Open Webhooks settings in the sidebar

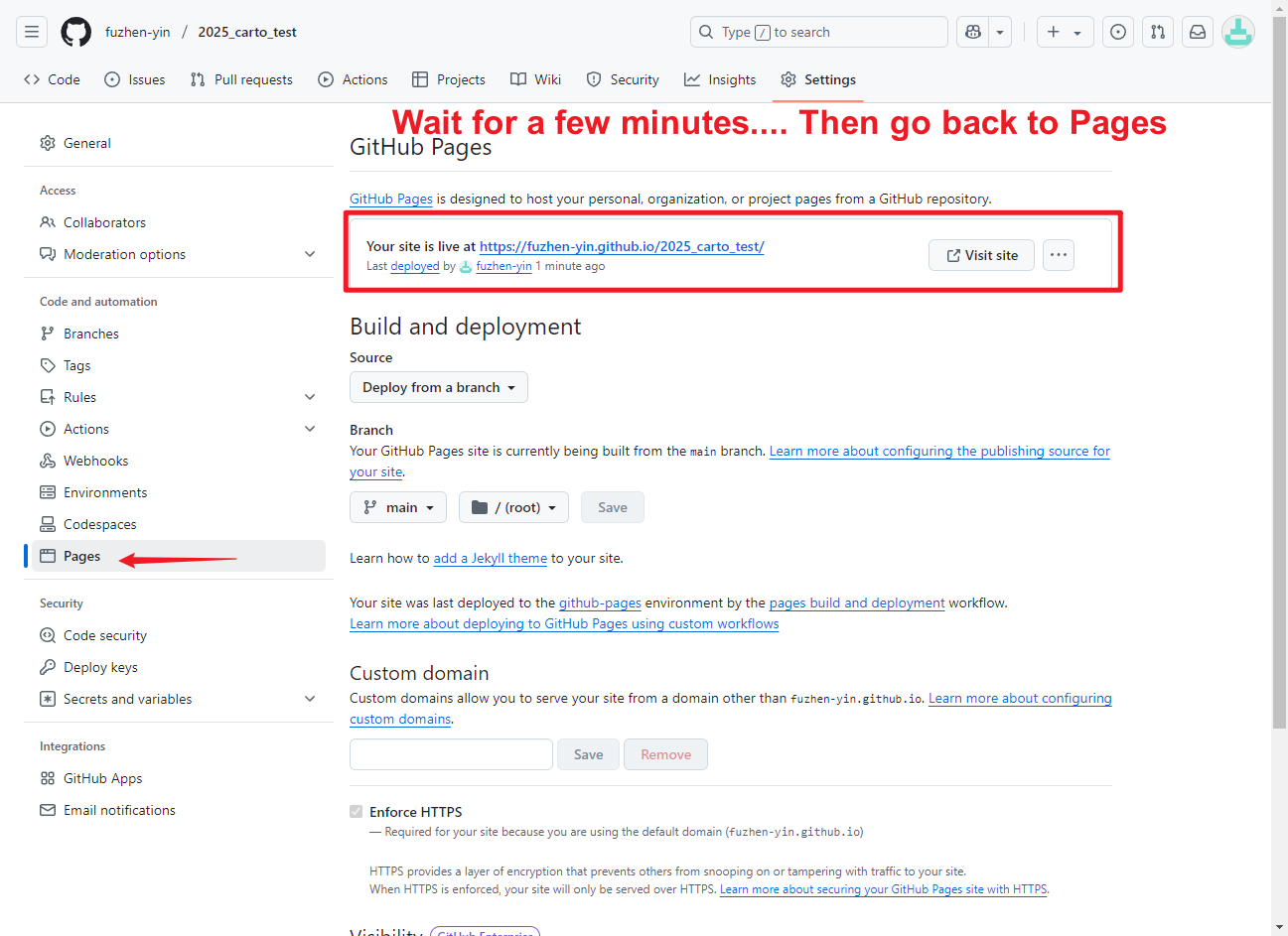pyautogui.click(x=179, y=461)
